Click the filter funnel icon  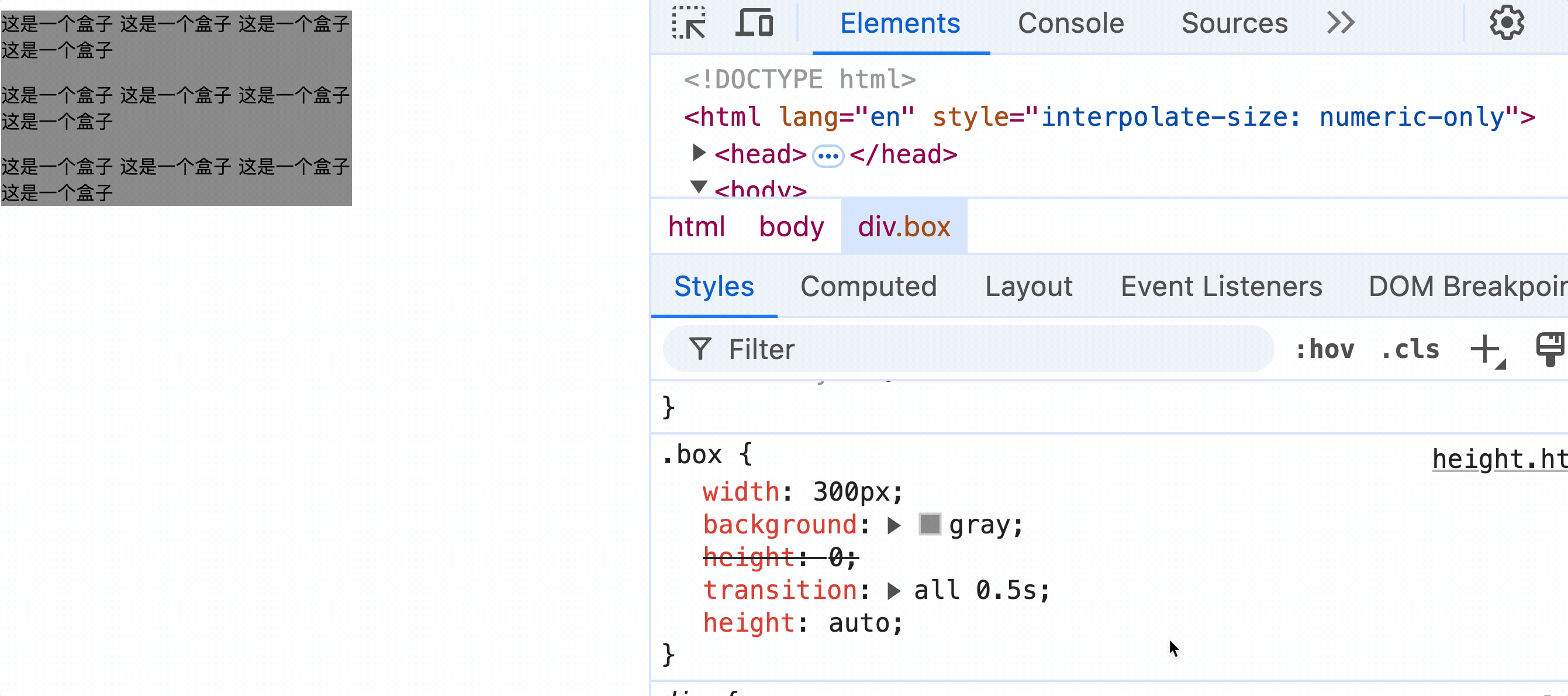point(700,350)
